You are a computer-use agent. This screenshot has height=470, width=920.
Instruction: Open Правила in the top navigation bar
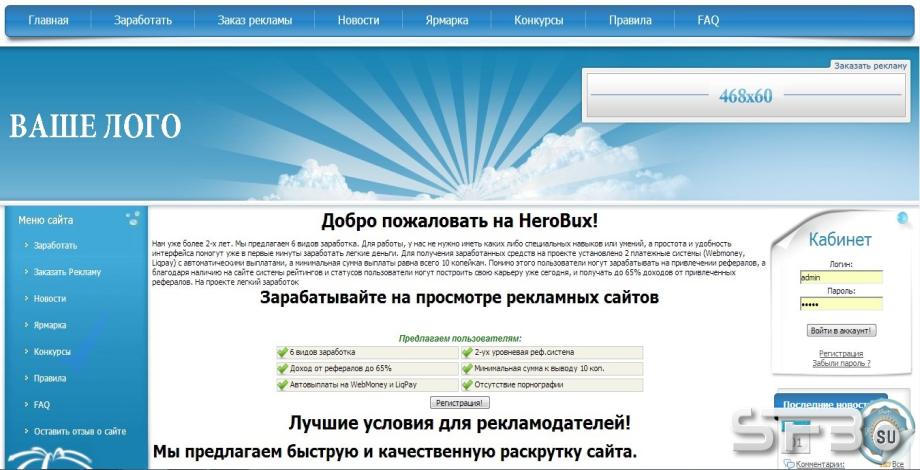pos(630,20)
